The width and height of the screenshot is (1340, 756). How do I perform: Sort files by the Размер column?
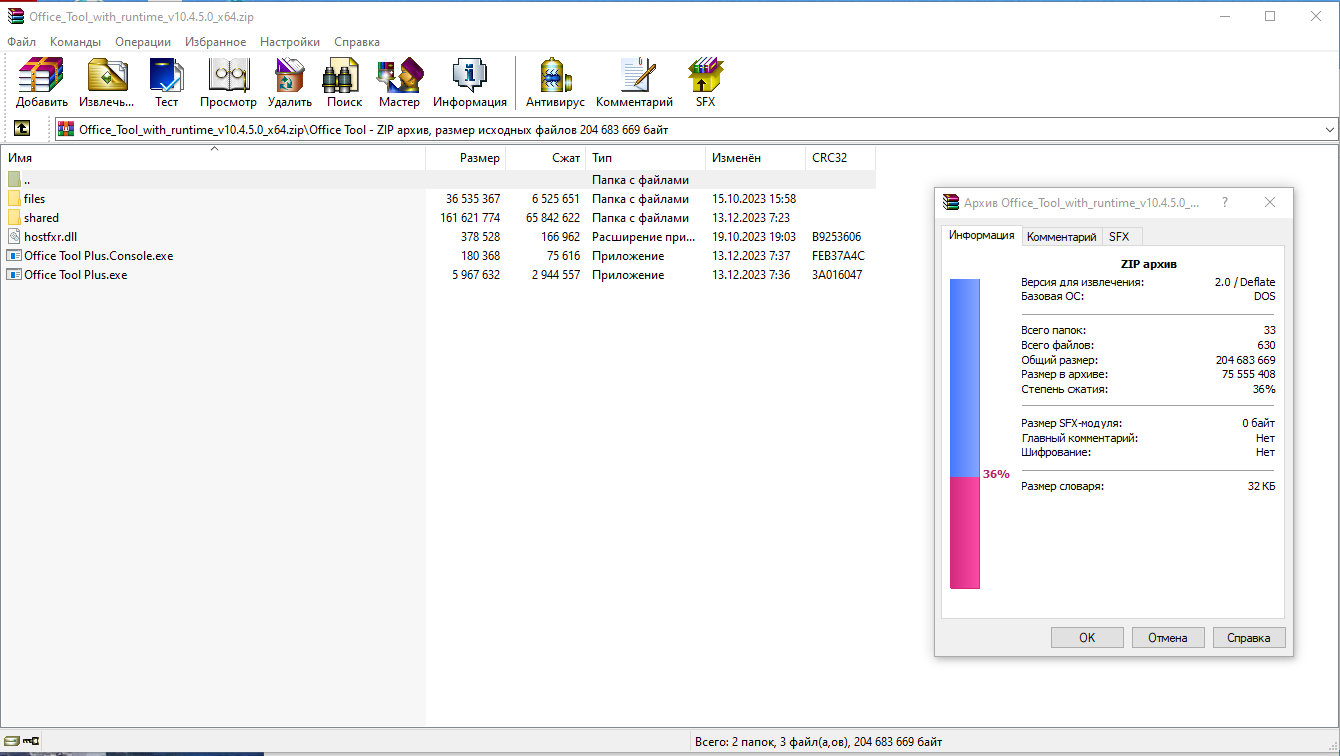pos(466,158)
